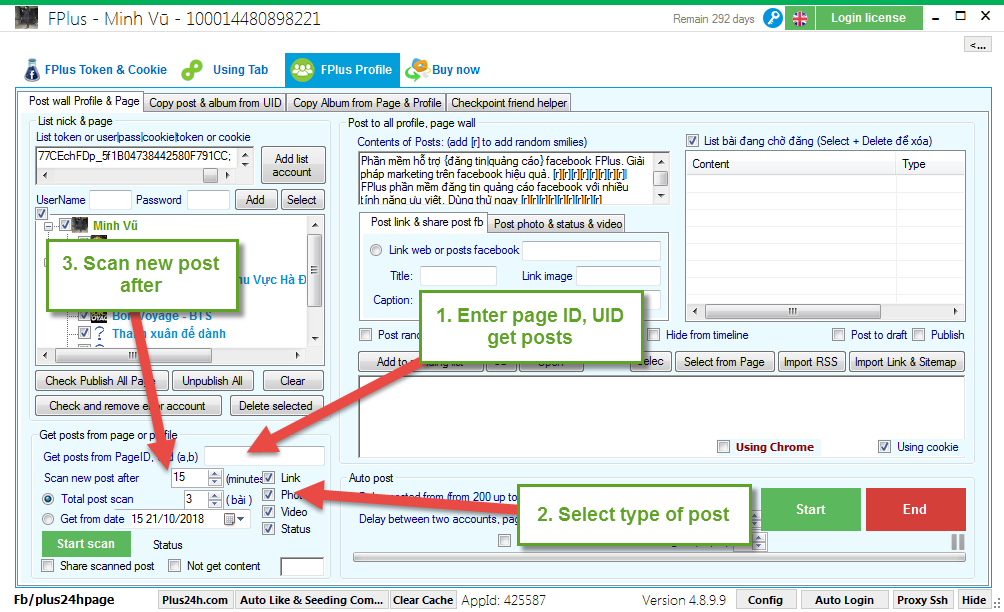Click the down arrow of the account tree scrollbar
Image resolution: width=1004 pixels, height=612 pixels.
coord(315,338)
